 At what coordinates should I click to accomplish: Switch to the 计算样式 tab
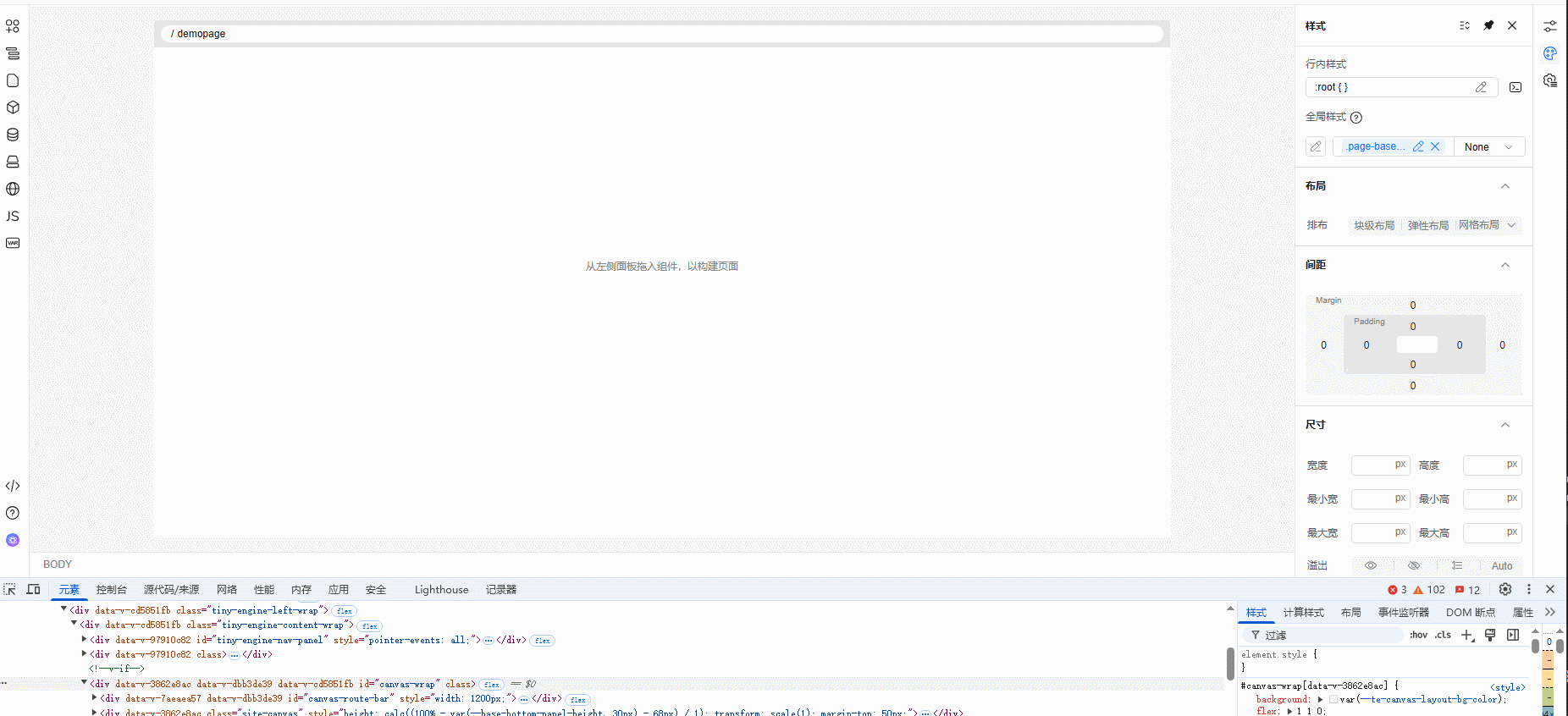[1303, 613]
